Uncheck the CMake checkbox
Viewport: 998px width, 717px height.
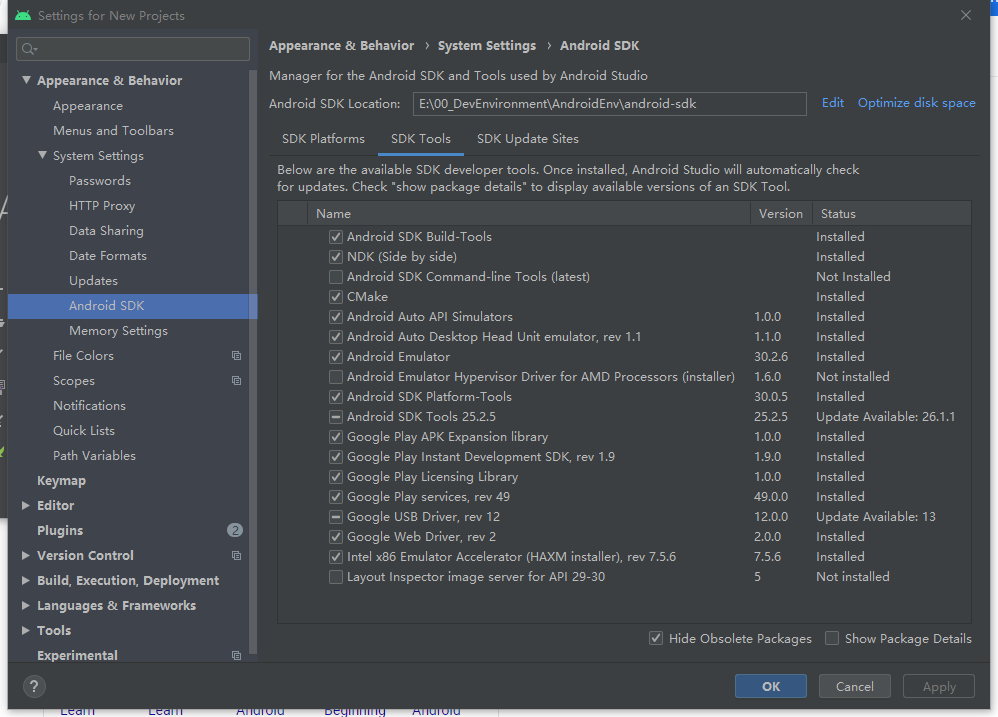335,297
